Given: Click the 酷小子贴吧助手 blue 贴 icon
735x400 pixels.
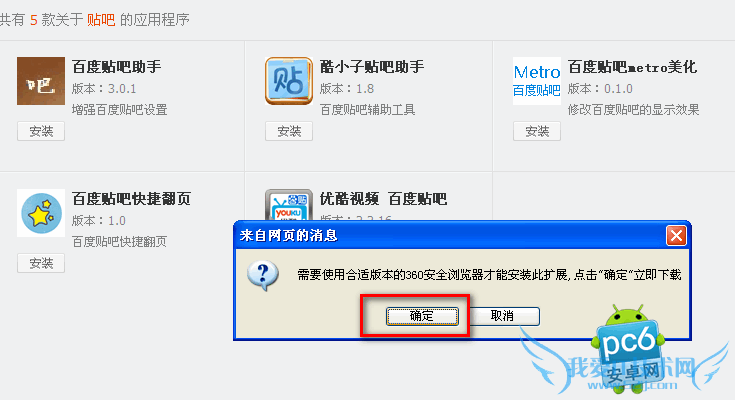Looking at the screenshot, I should tap(289, 81).
